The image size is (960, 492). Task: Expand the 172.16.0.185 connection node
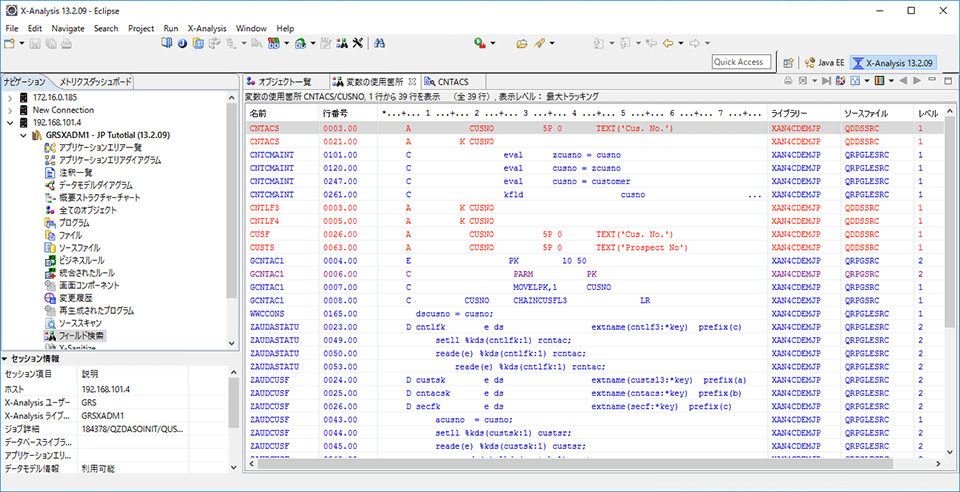[10, 97]
